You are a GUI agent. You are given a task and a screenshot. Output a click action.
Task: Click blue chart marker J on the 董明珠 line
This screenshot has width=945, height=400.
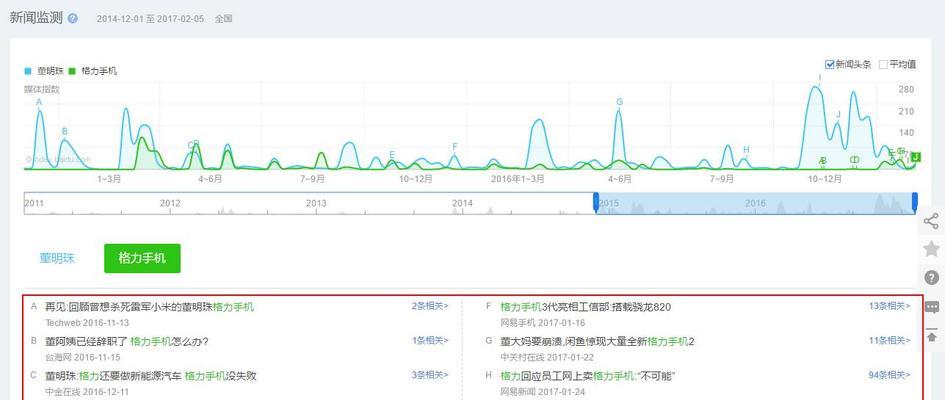tap(838, 114)
